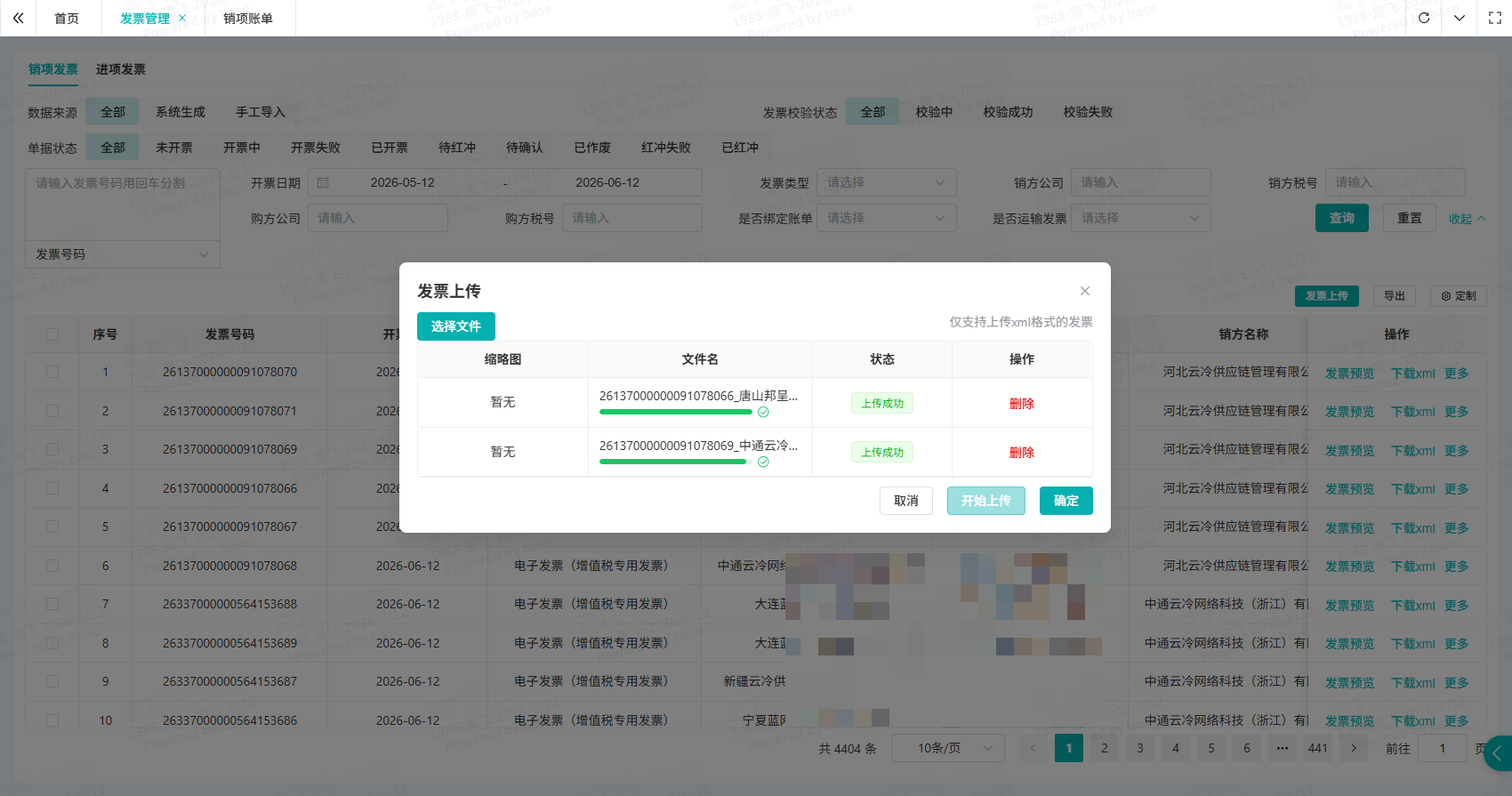Click the calendar icon in 开票日期 field

click(324, 182)
